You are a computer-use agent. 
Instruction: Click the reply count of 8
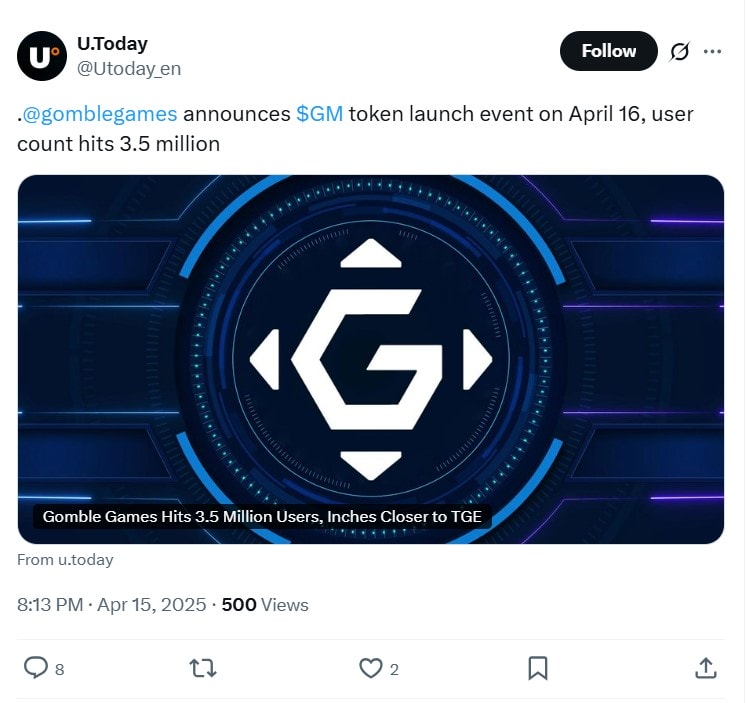(60, 670)
